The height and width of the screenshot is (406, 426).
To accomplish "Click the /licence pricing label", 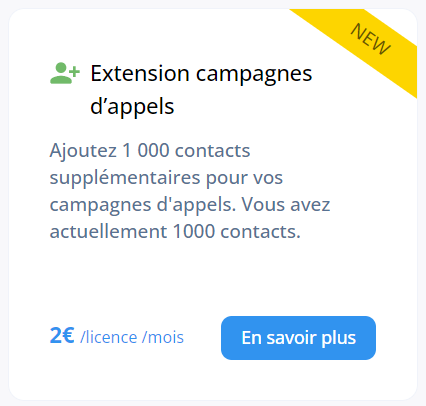I will coord(109,337).
